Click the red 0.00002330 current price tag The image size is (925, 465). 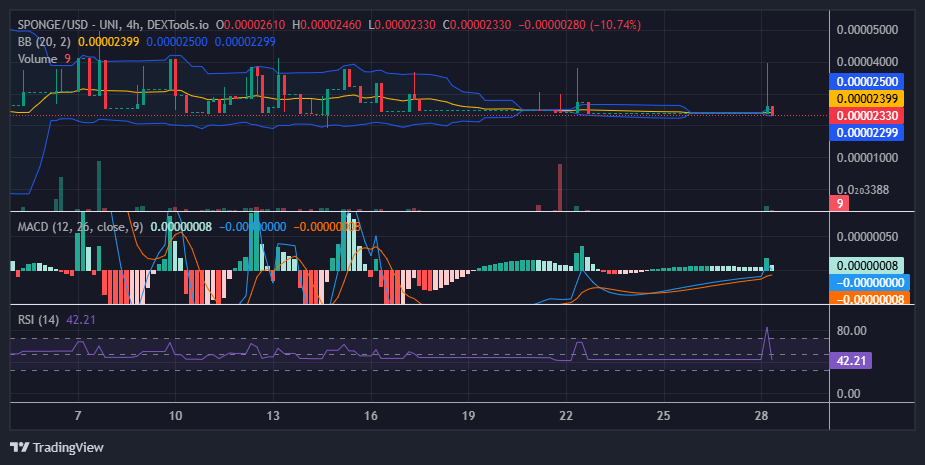(x=867, y=116)
